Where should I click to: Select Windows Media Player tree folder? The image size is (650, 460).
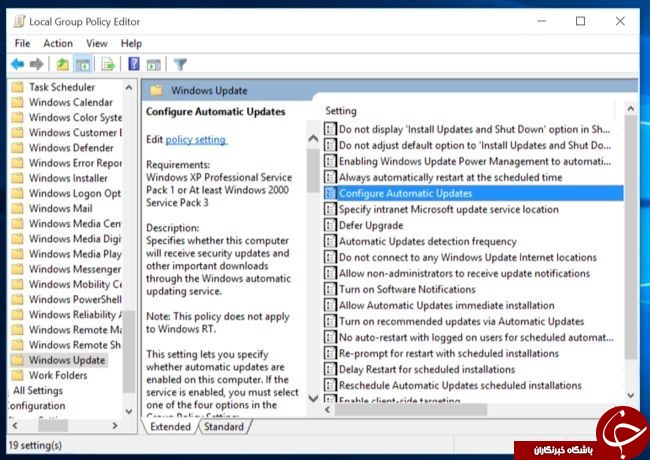click(x=75, y=254)
